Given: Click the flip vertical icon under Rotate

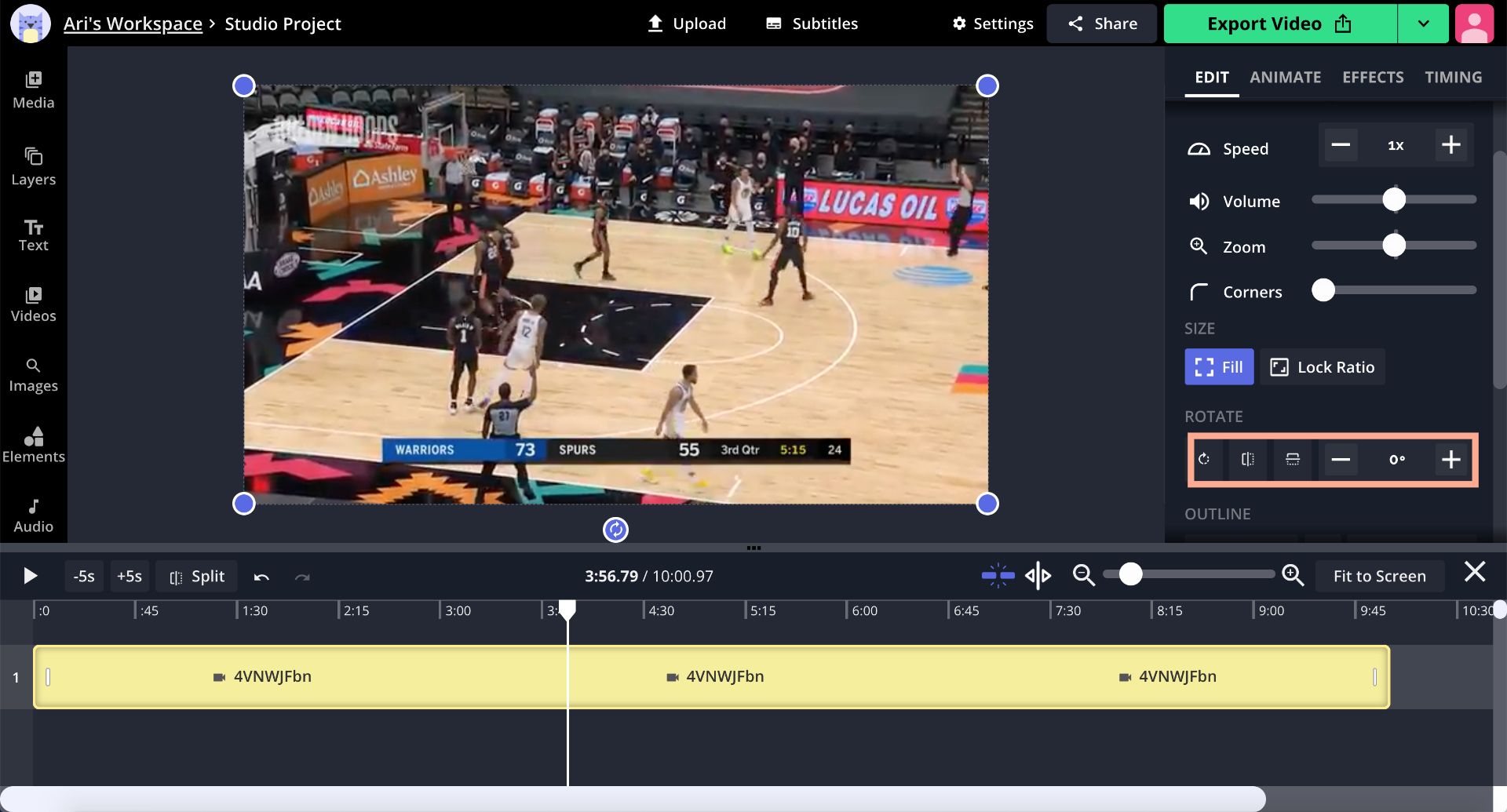Looking at the screenshot, I should [x=1292, y=460].
